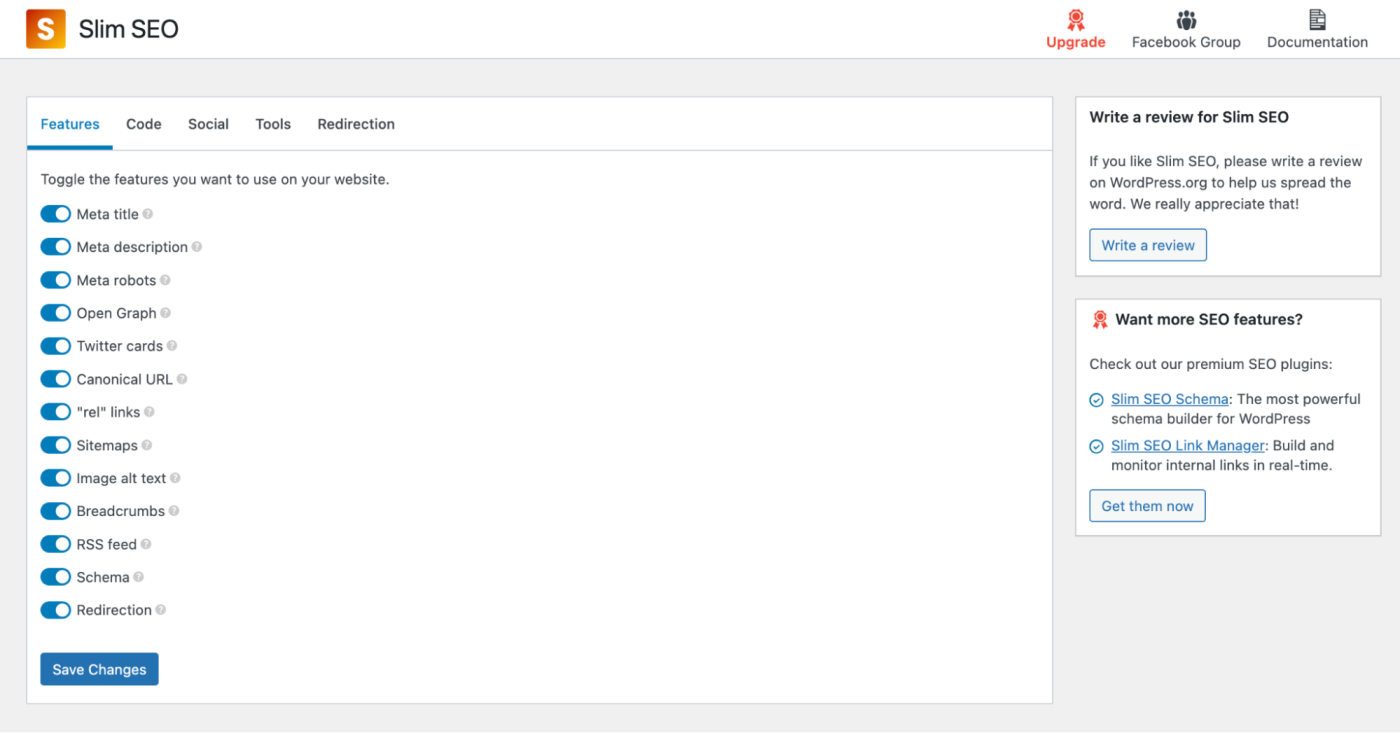This screenshot has height=733, width=1400.
Task: Click help icon next to Breadcrumbs
Action: click(x=174, y=511)
